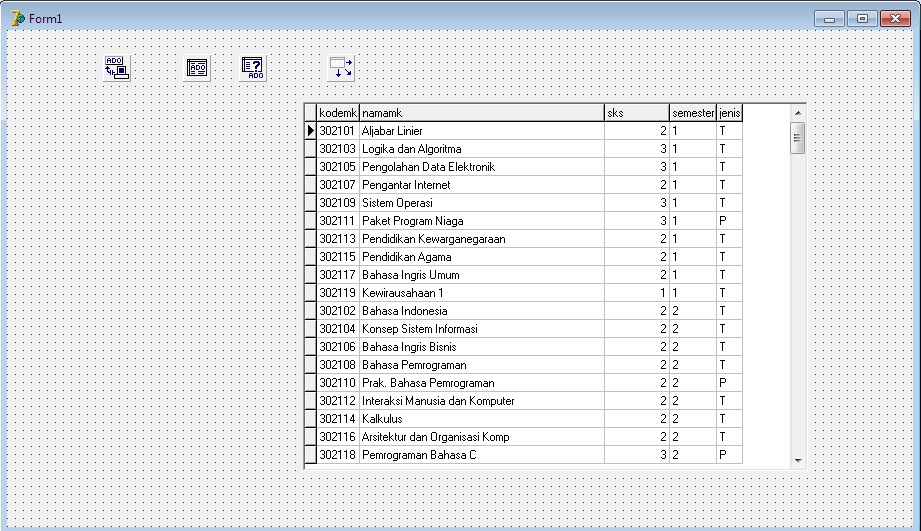Select kodemk cell 302110
The image size is (921, 531).
338,383
